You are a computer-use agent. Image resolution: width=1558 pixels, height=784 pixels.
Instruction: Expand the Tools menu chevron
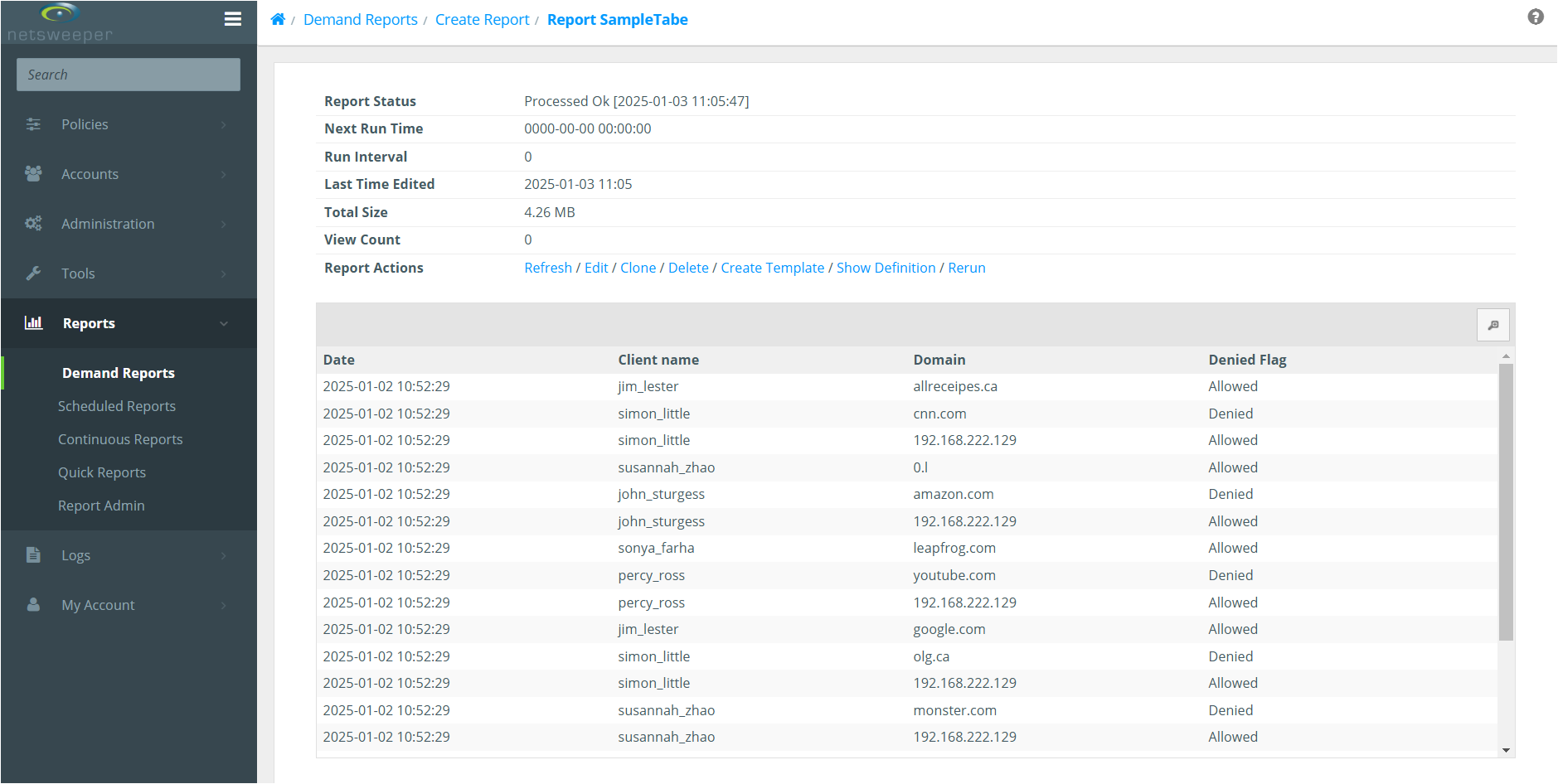click(224, 273)
